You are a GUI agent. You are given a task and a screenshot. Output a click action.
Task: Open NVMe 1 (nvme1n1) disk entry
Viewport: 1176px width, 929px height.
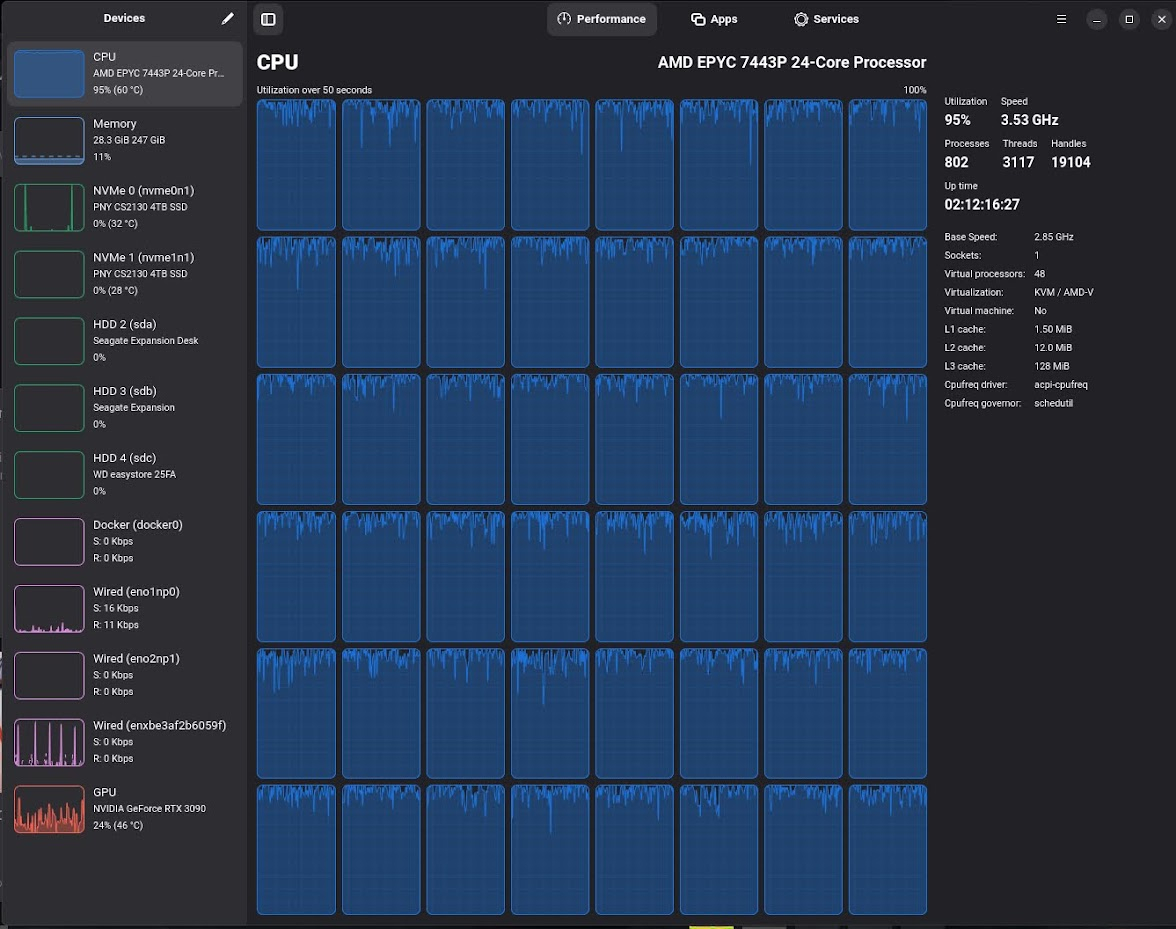click(x=124, y=274)
